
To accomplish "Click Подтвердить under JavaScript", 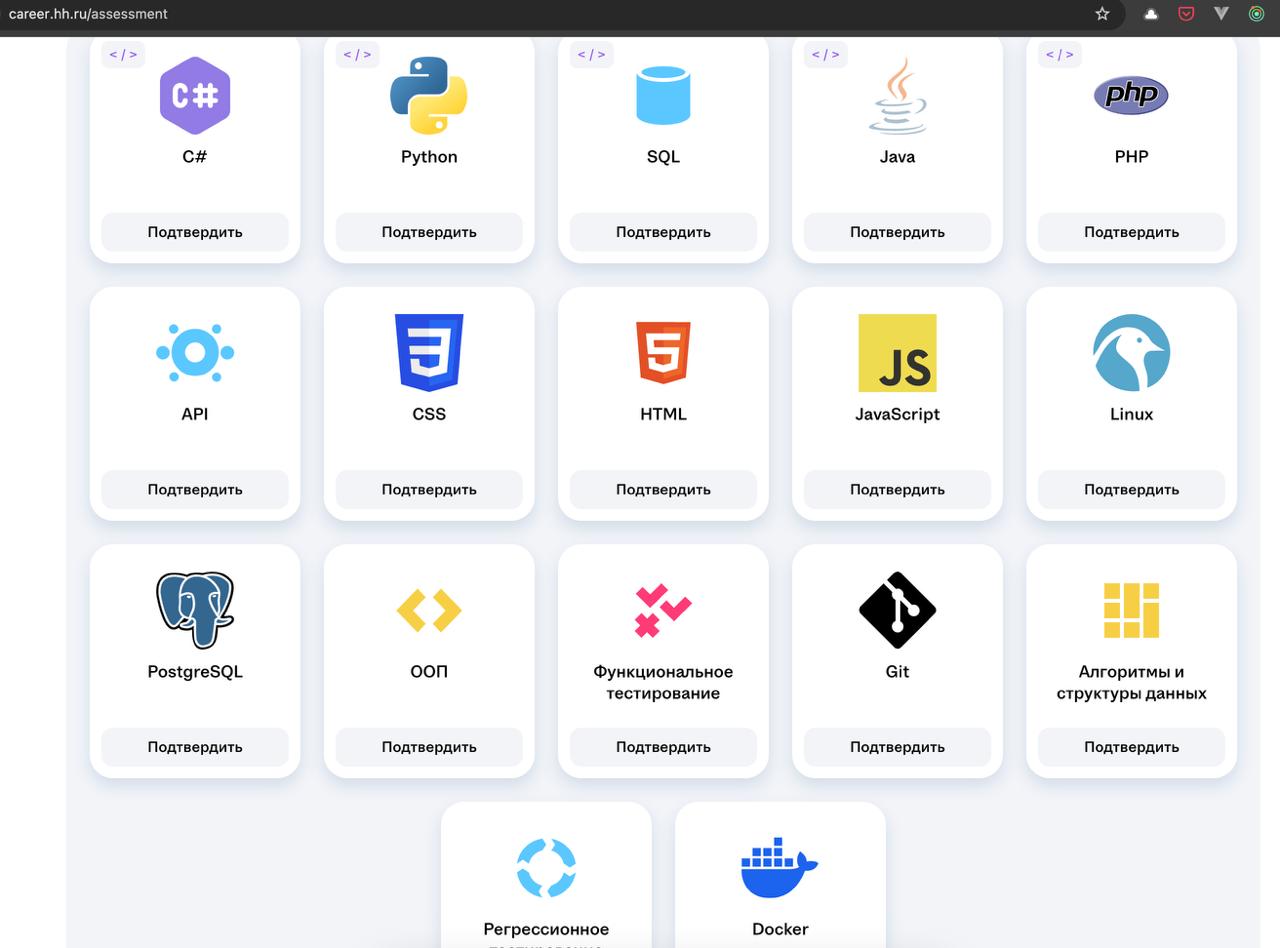I will tap(897, 489).
